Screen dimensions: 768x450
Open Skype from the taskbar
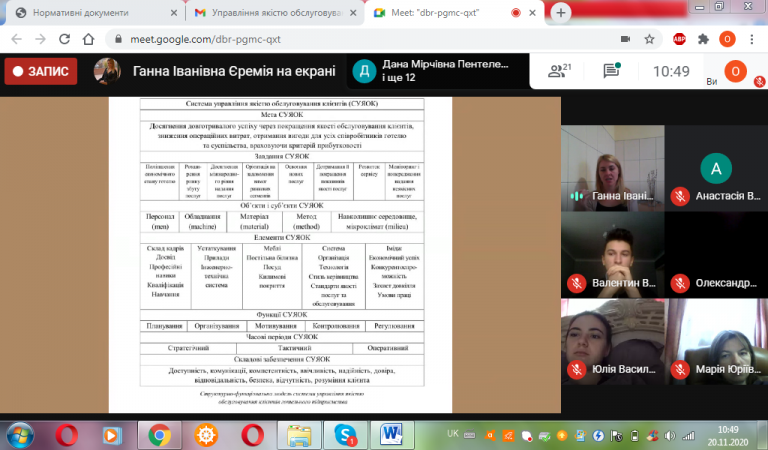(x=346, y=434)
